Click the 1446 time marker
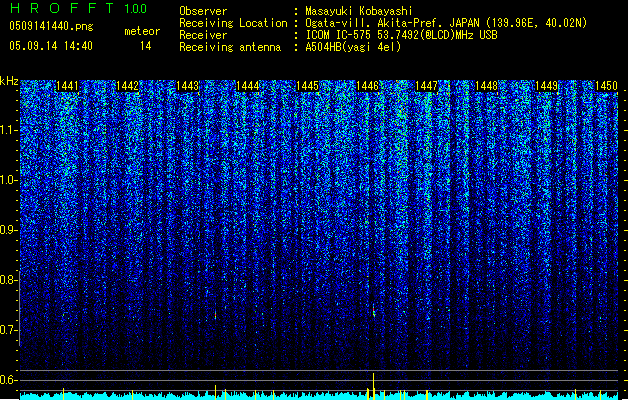Screen dimensions: 629x400 click(367, 86)
